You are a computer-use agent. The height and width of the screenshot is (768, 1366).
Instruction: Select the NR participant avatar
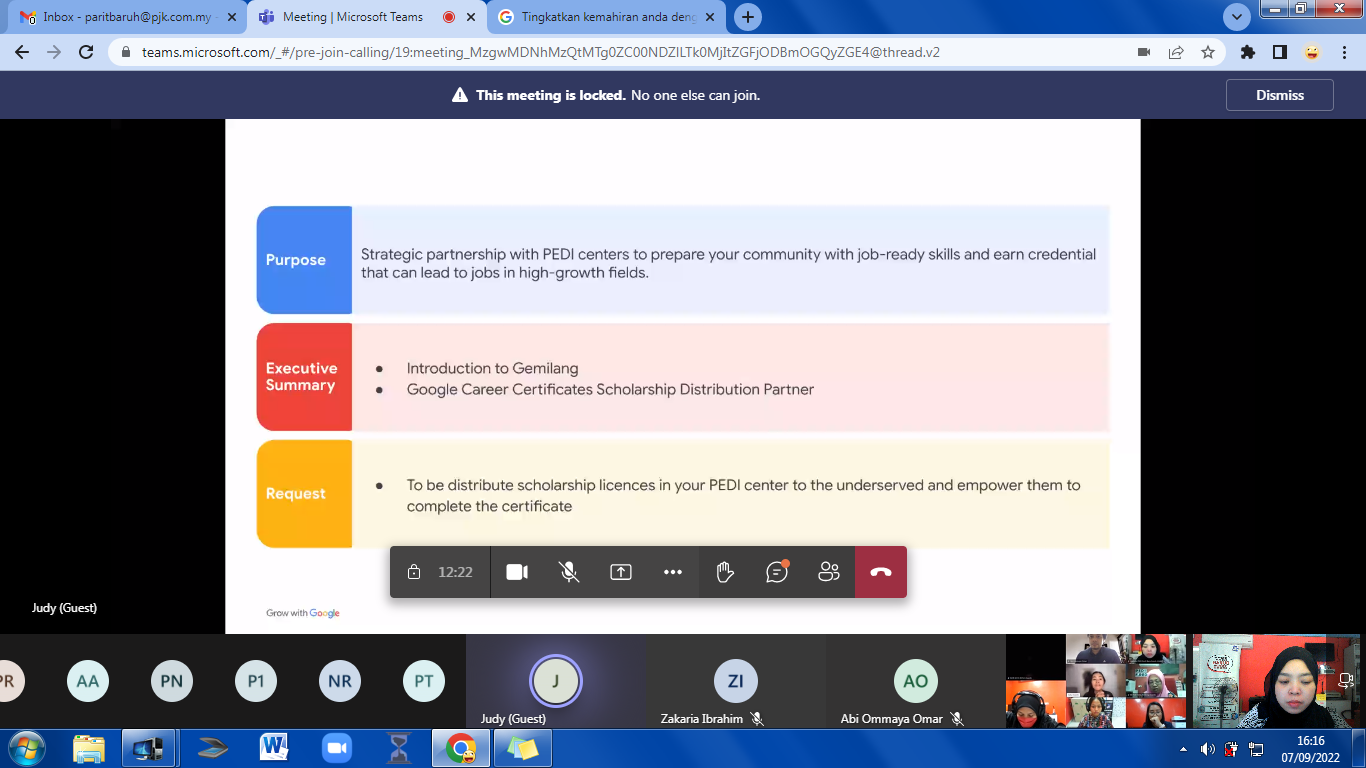click(x=340, y=681)
